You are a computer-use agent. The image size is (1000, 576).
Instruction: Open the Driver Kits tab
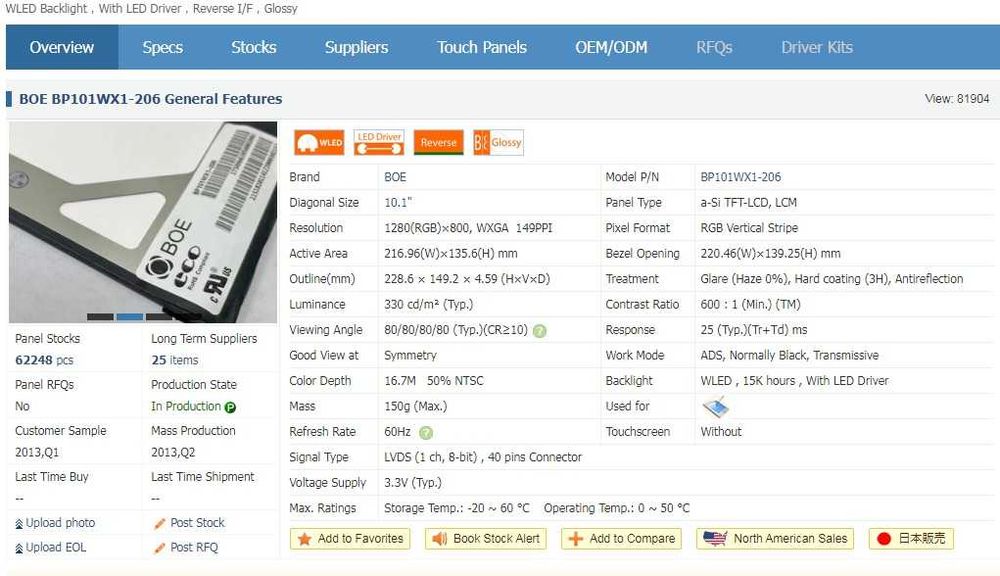point(817,47)
